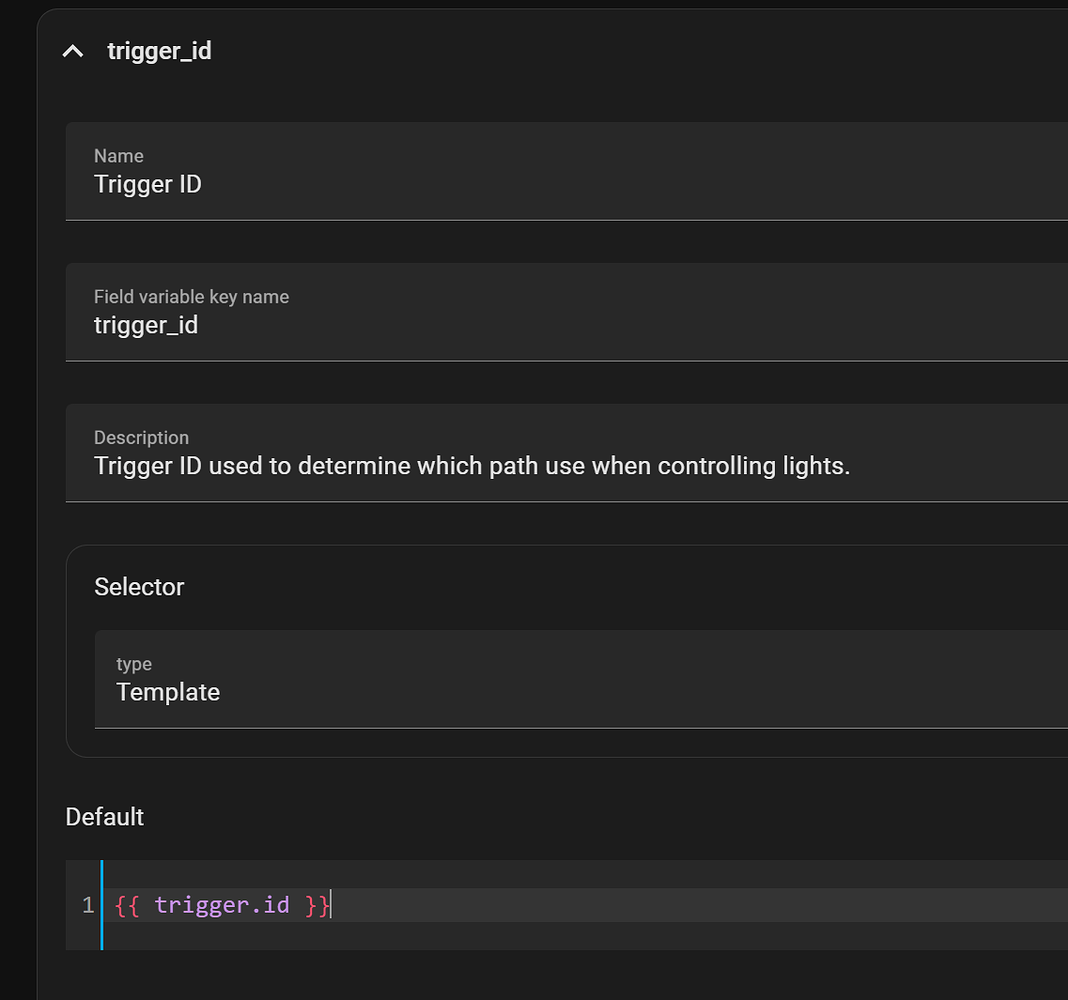The image size is (1068, 1000).
Task: Click the Field variable key name input
Action: pos(400,325)
